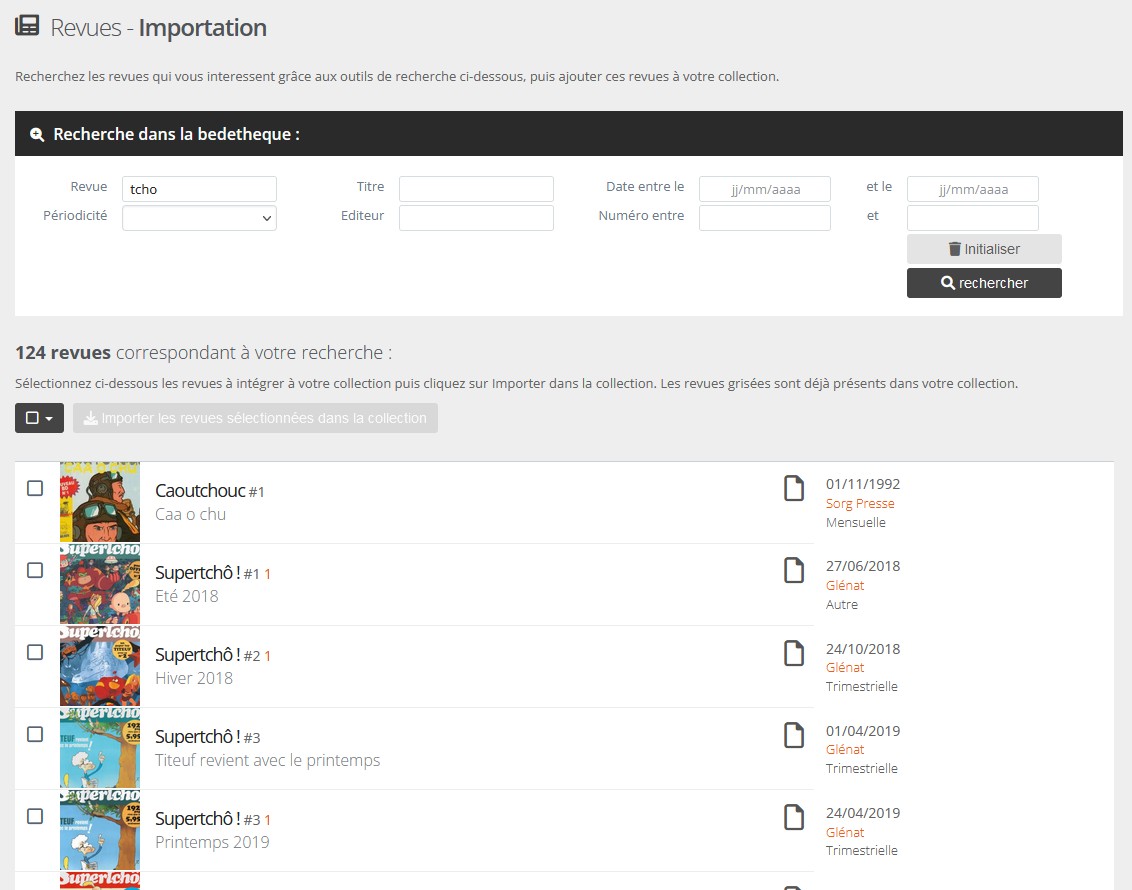Image resolution: width=1132 pixels, height=890 pixels.
Task: Click the Editeur text field
Action: coord(476,218)
